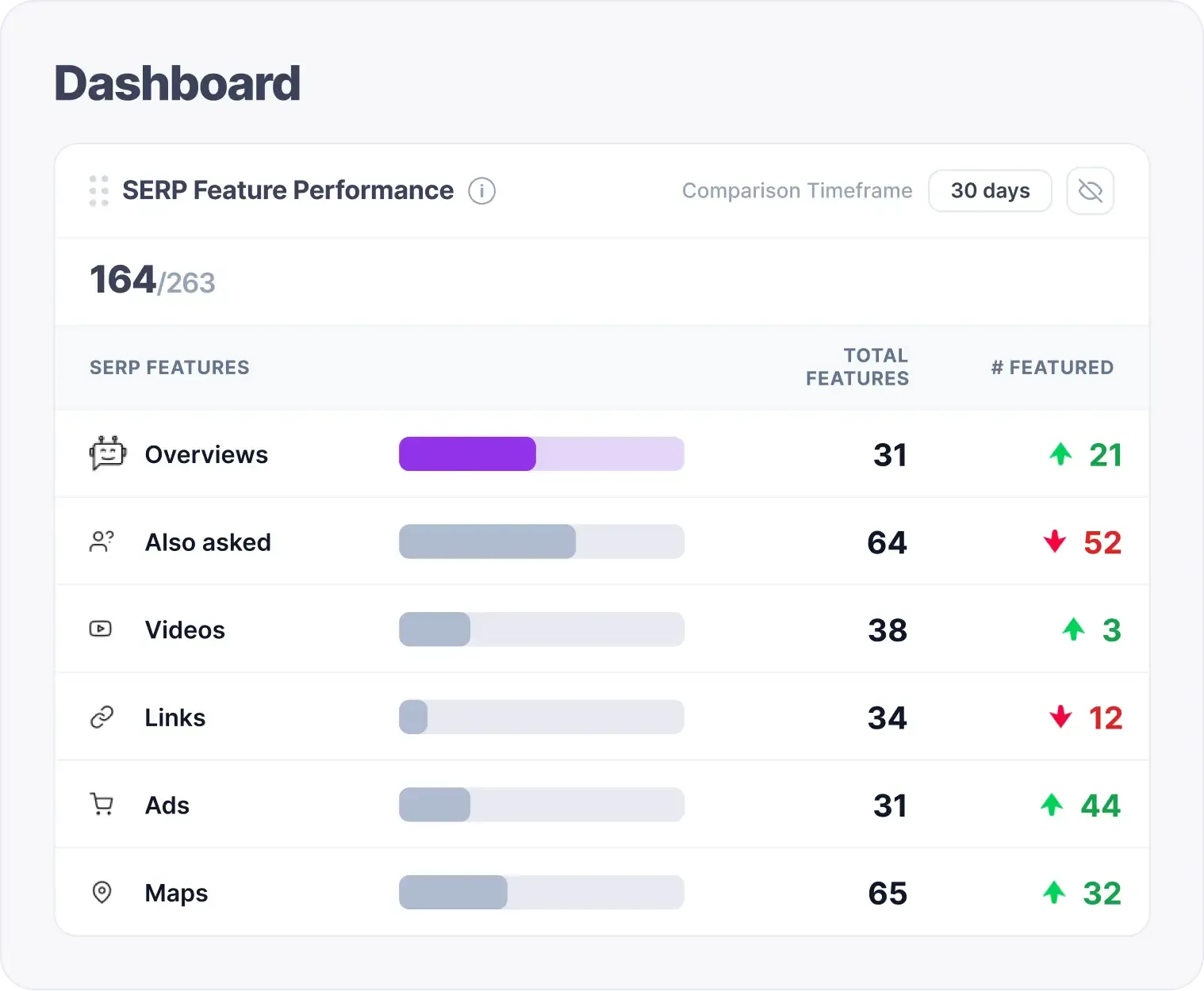Screen dimensions: 1204x991
Task: Open the SERP Feature Performance info tooltip
Action: coord(481,190)
